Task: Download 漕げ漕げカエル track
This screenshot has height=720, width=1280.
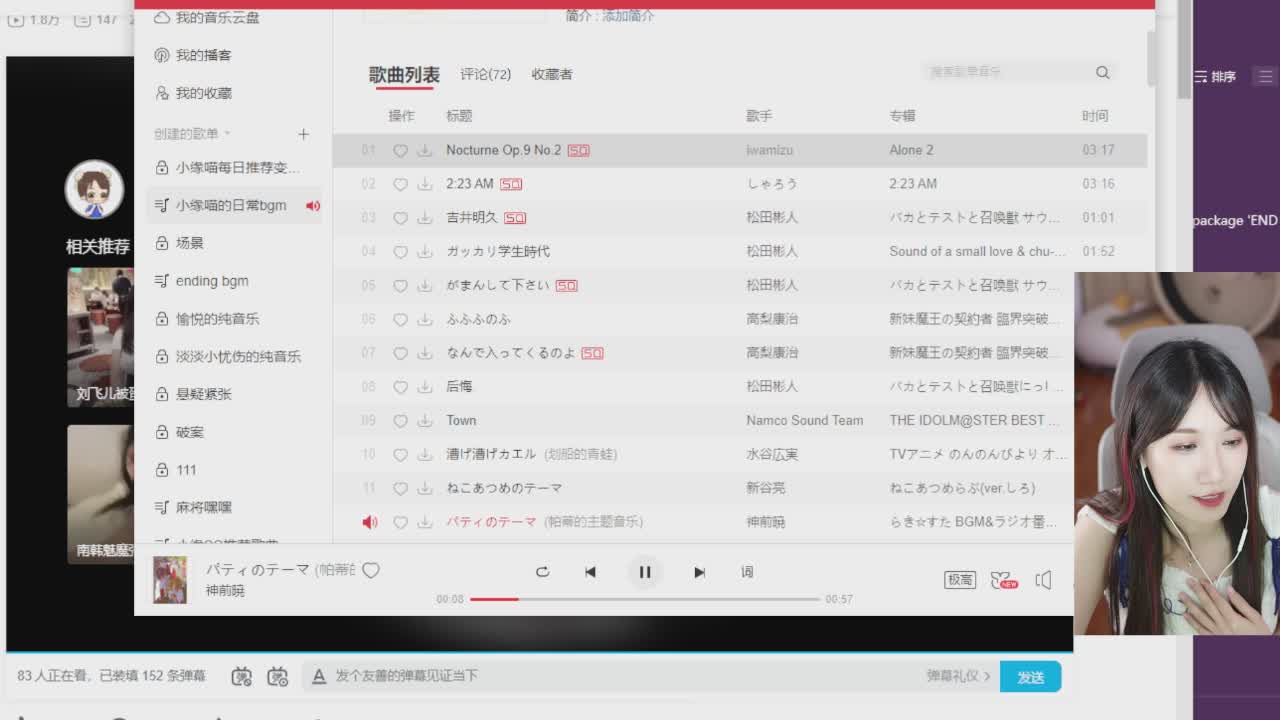Action: click(425, 455)
